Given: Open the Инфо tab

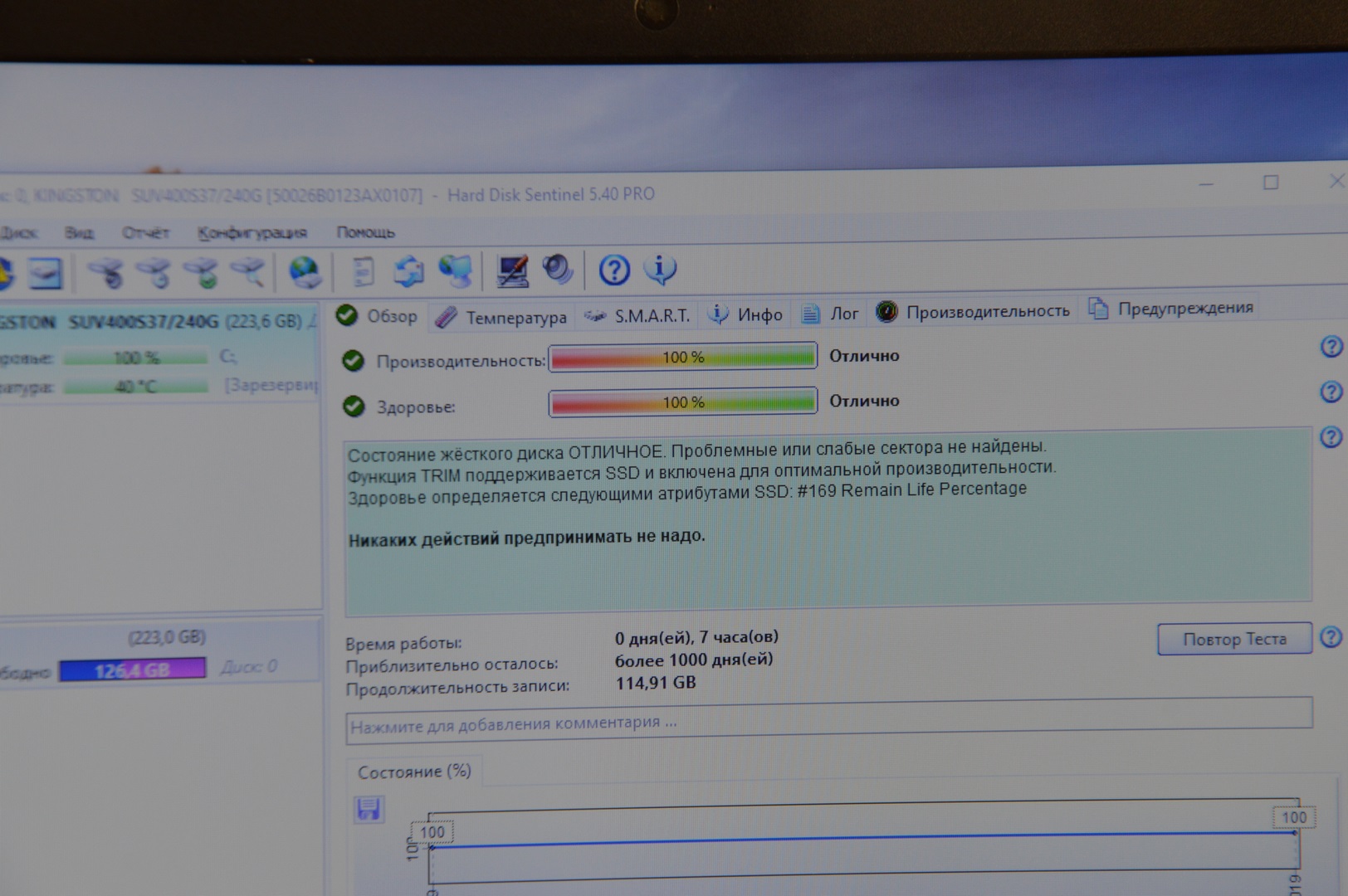Looking at the screenshot, I should (745, 314).
